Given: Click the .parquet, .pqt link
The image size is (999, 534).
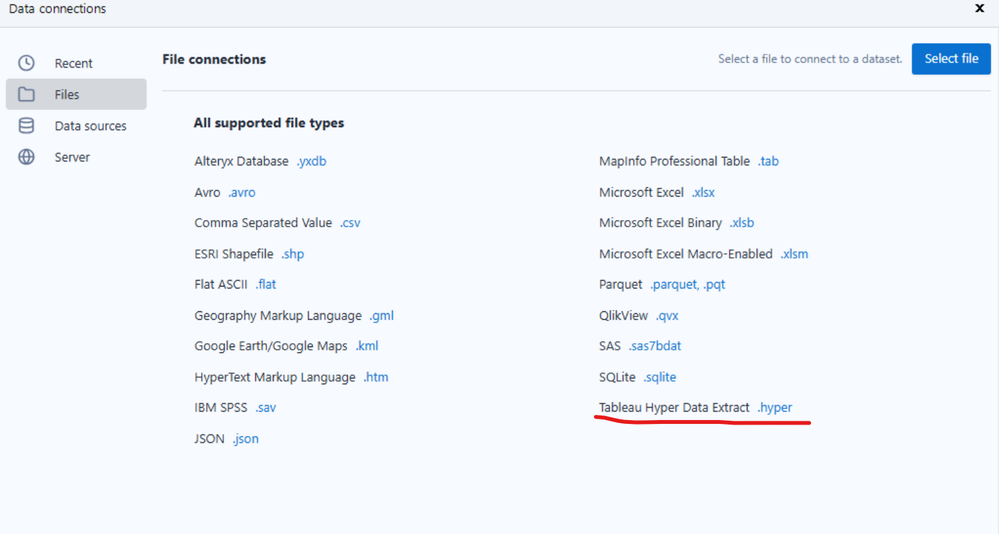Looking at the screenshot, I should click(687, 284).
